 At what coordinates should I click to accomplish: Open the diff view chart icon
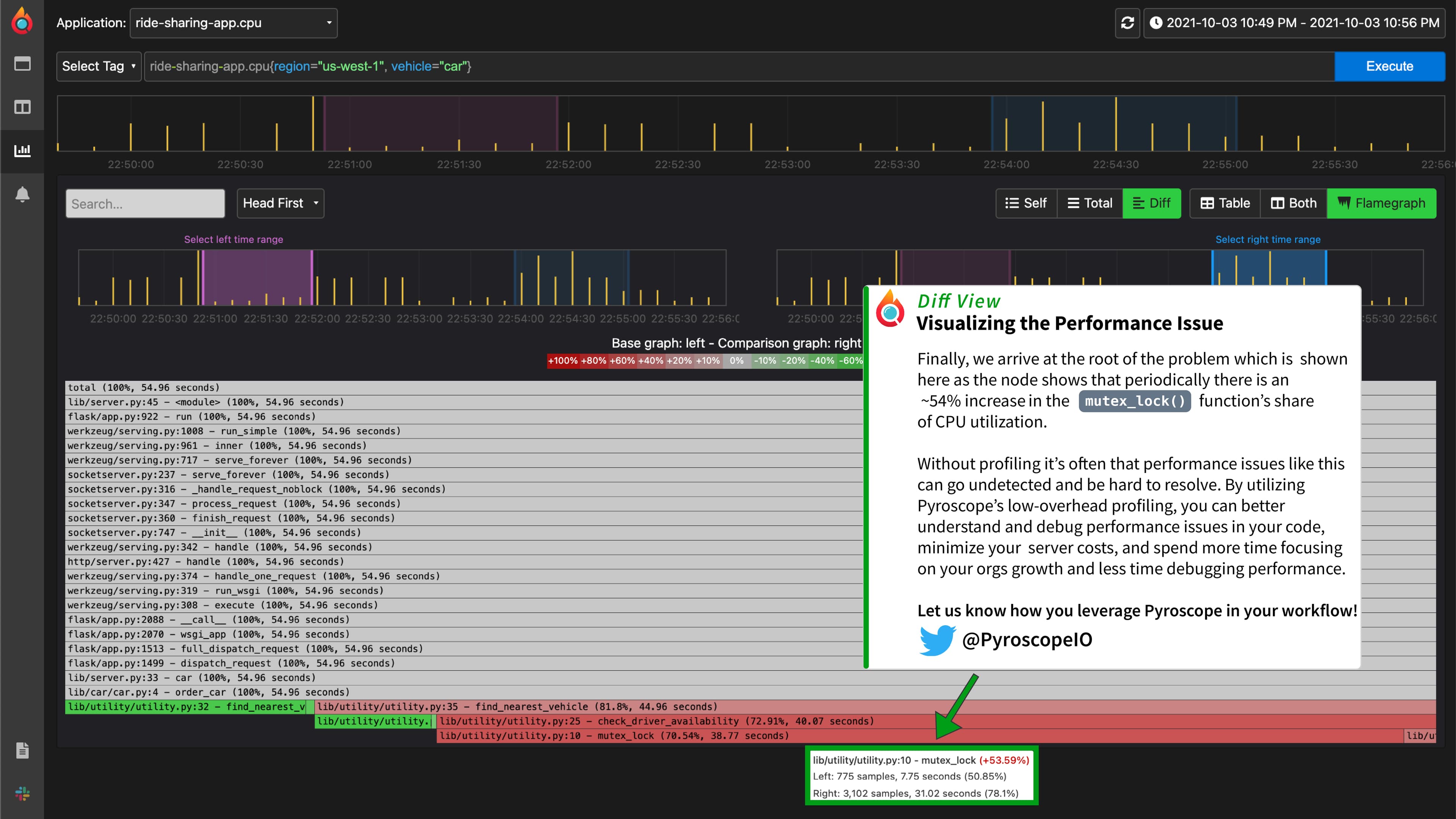tap(23, 151)
